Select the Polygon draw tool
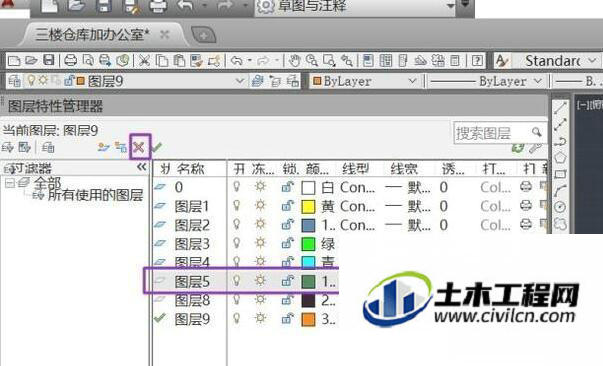 tap(560, 157)
